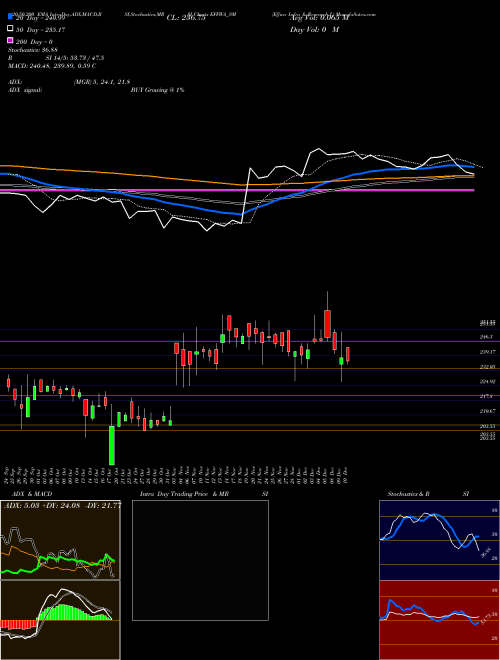Click the 246.3 price axis label

[487, 337]
